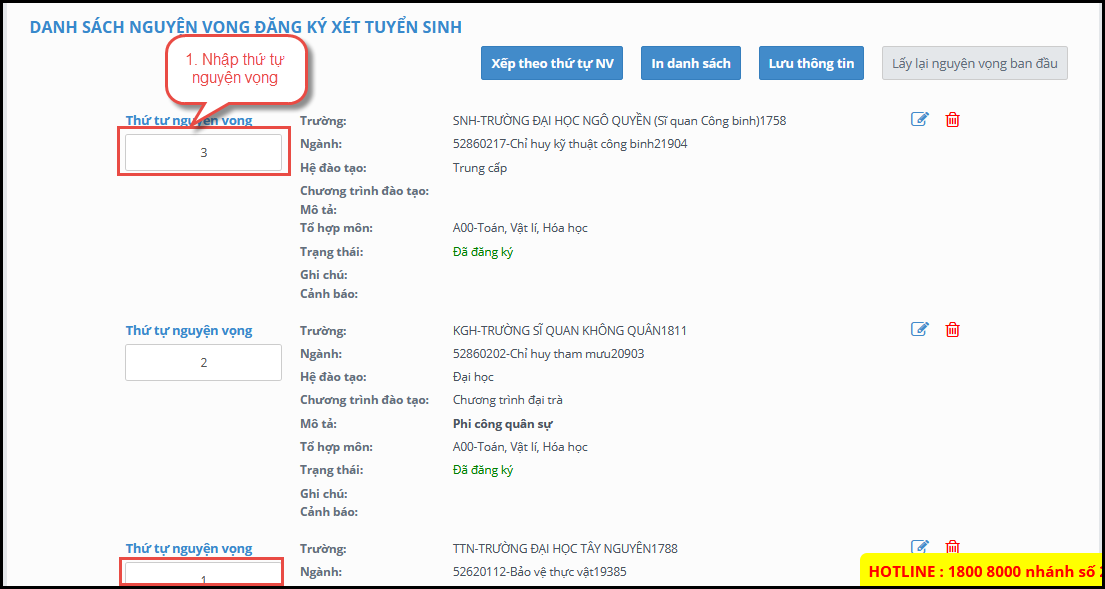Screen dimensions: 1105x589
Task: Delete the Trường Sĩ quan Không quân entry
Action: point(953,329)
